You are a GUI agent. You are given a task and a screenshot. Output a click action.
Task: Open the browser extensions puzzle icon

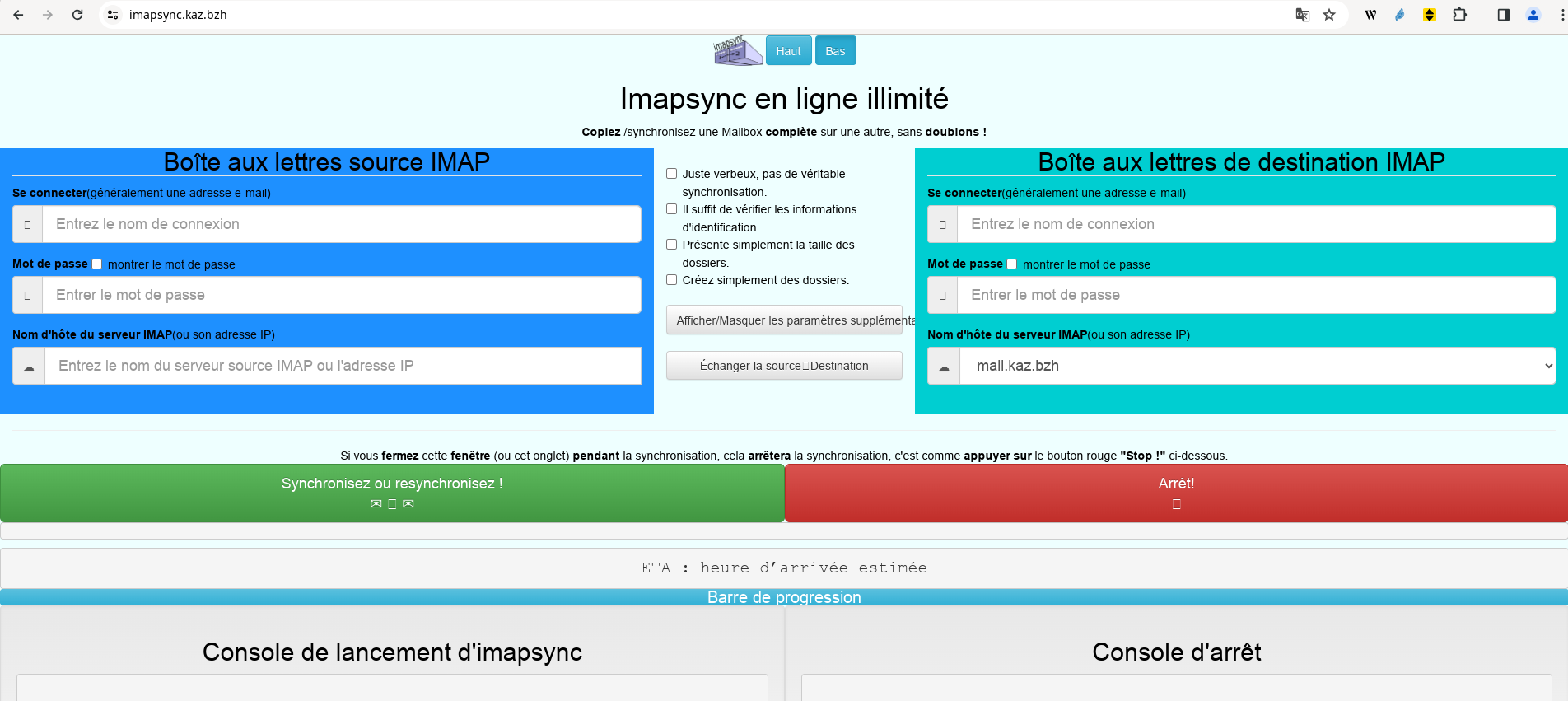pos(1459,15)
